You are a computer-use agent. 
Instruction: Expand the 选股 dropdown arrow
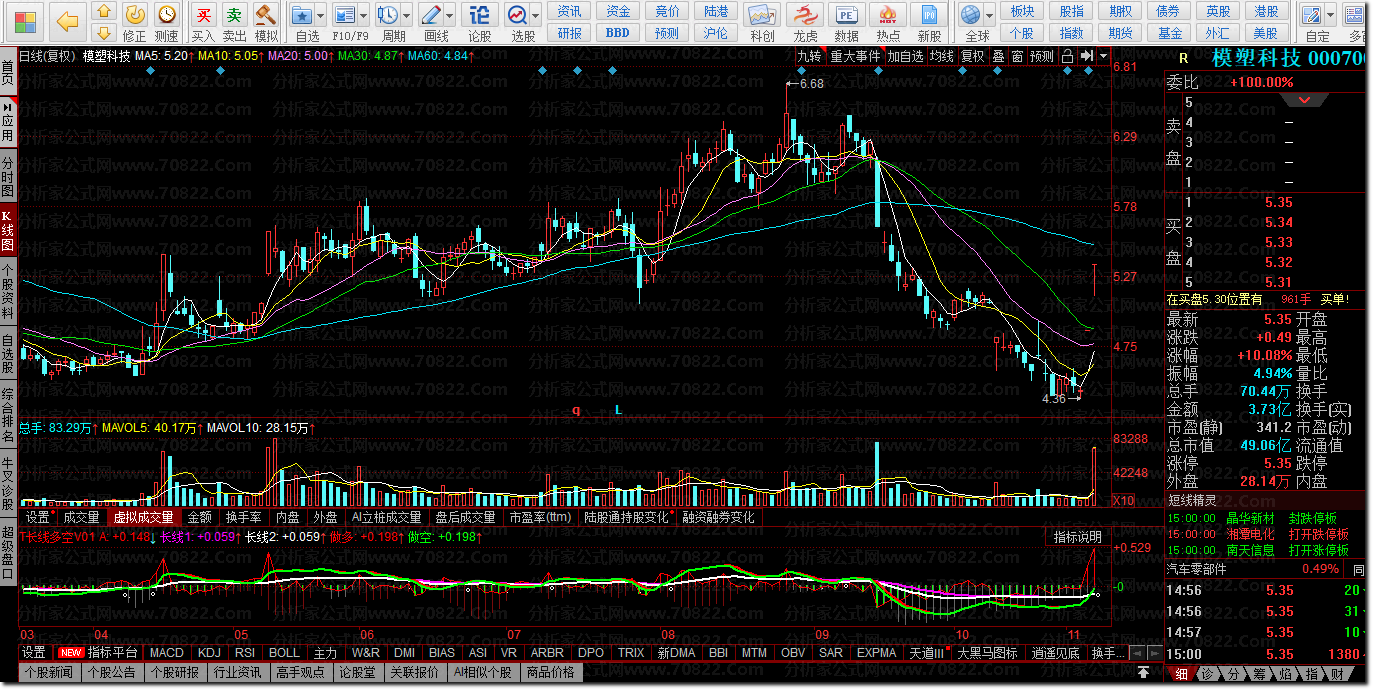(536, 15)
